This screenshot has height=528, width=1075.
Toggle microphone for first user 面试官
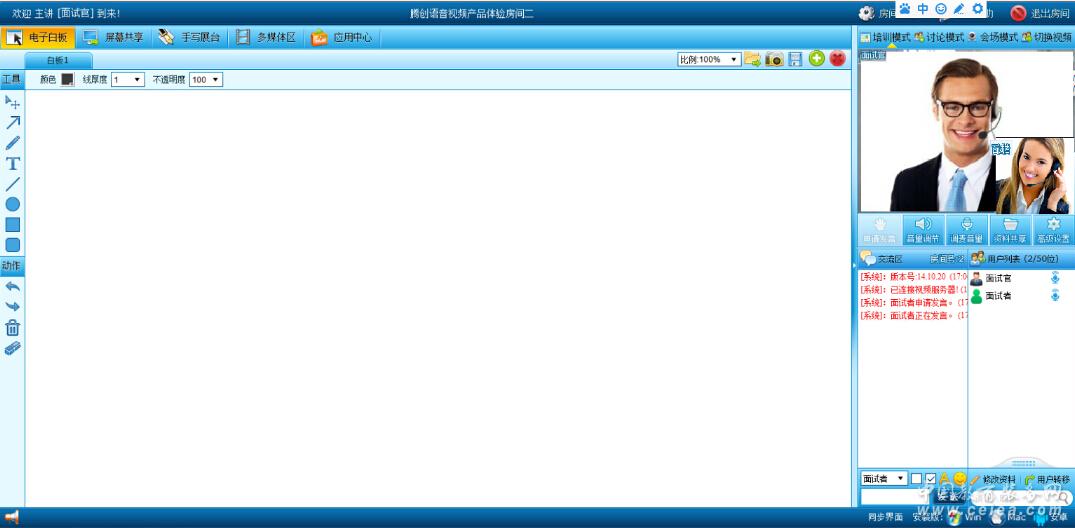[1055, 278]
